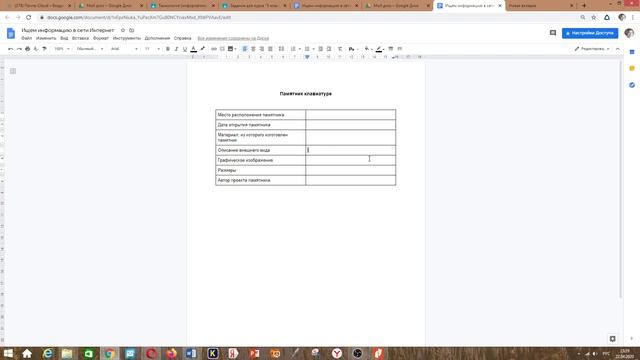The height and width of the screenshot is (360, 640).
Task: Open Windows Start menu
Action: 7,353
